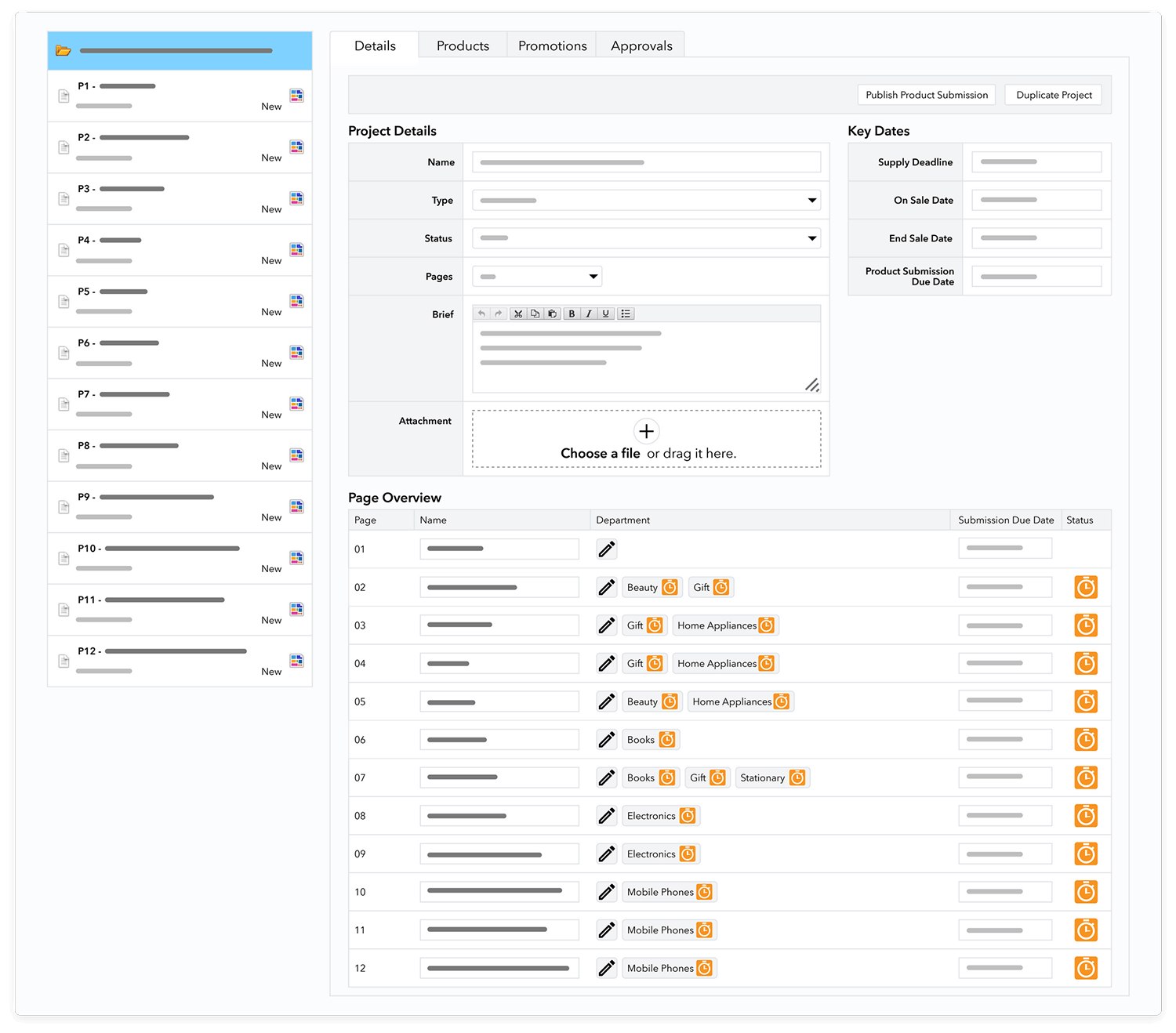1176x1033 pixels.
Task: Click the Supply Deadline date field
Action: [1036, 162]
